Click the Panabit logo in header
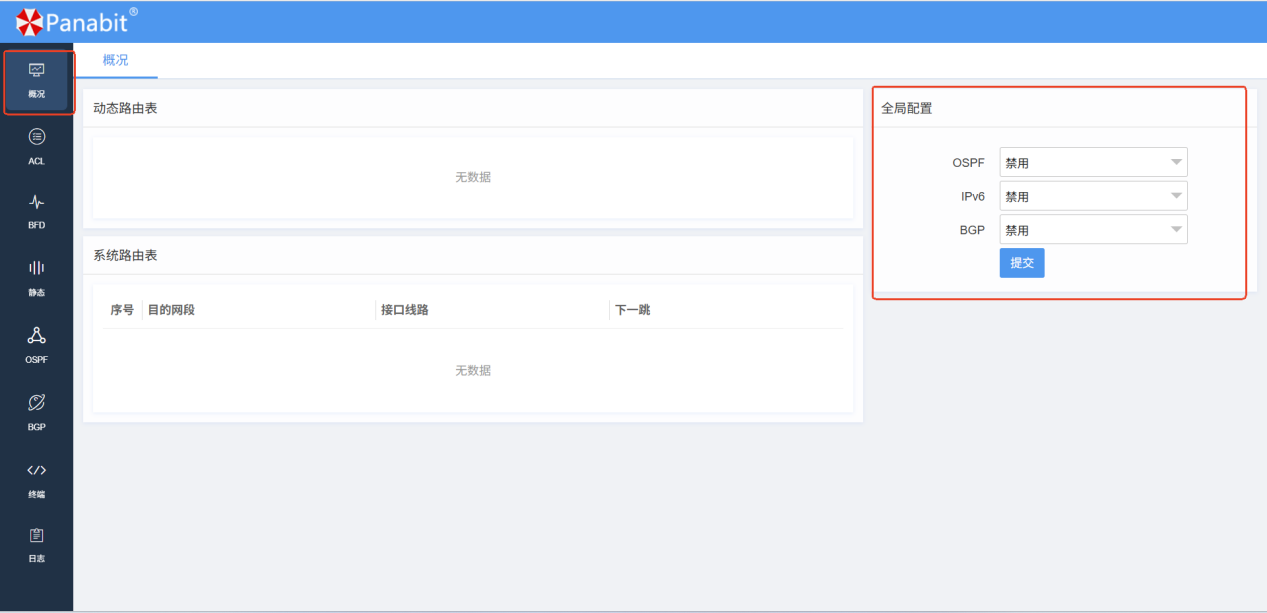The height and width of the screenshot is (613, 1267). pyautogui.click(x=76, y=20)
